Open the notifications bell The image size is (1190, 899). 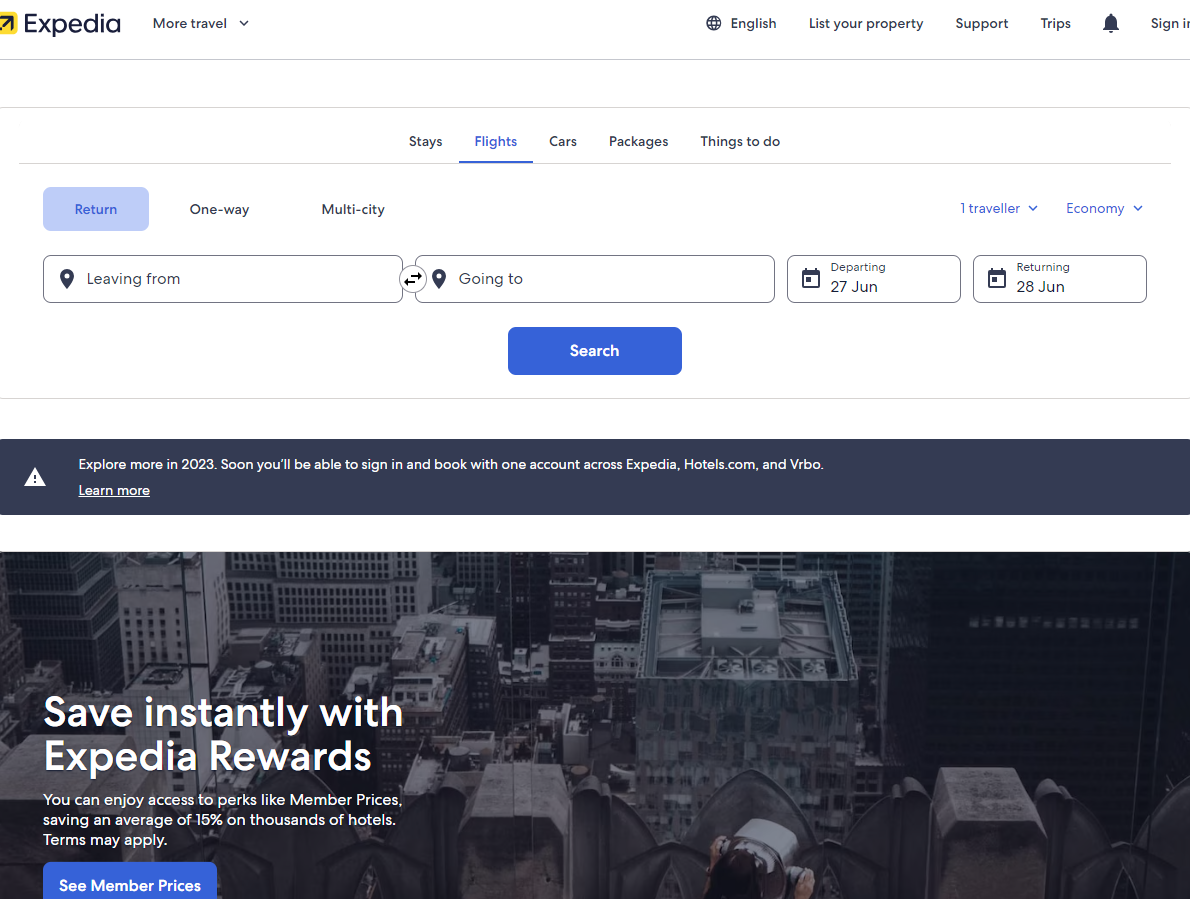(1110, 23)
